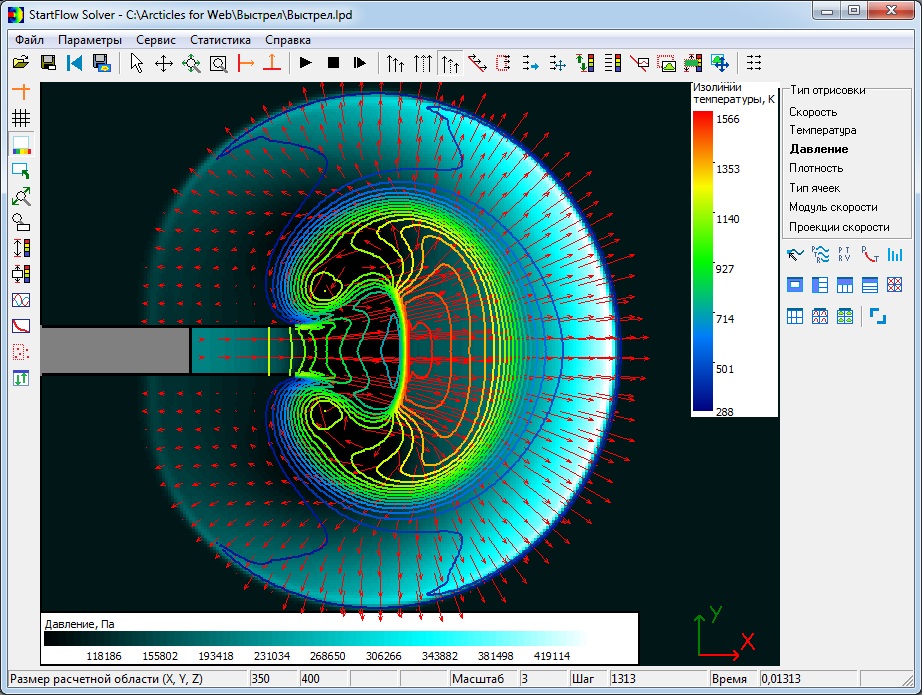Image resolution: width=922 pixels, height=695 pixels.
Task: Click the dashed lines color scale icon
Action: click(612, 62)
